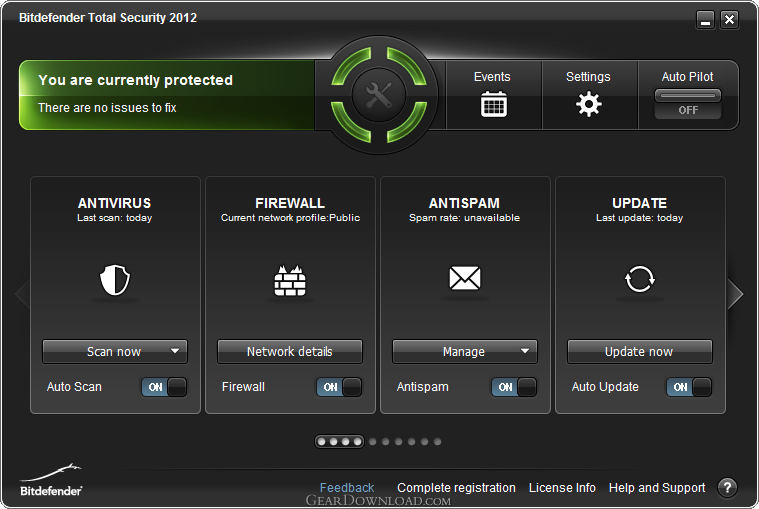Click the Antivirus shield icon
The image size is (759, 509).
(x=115, y=279)
